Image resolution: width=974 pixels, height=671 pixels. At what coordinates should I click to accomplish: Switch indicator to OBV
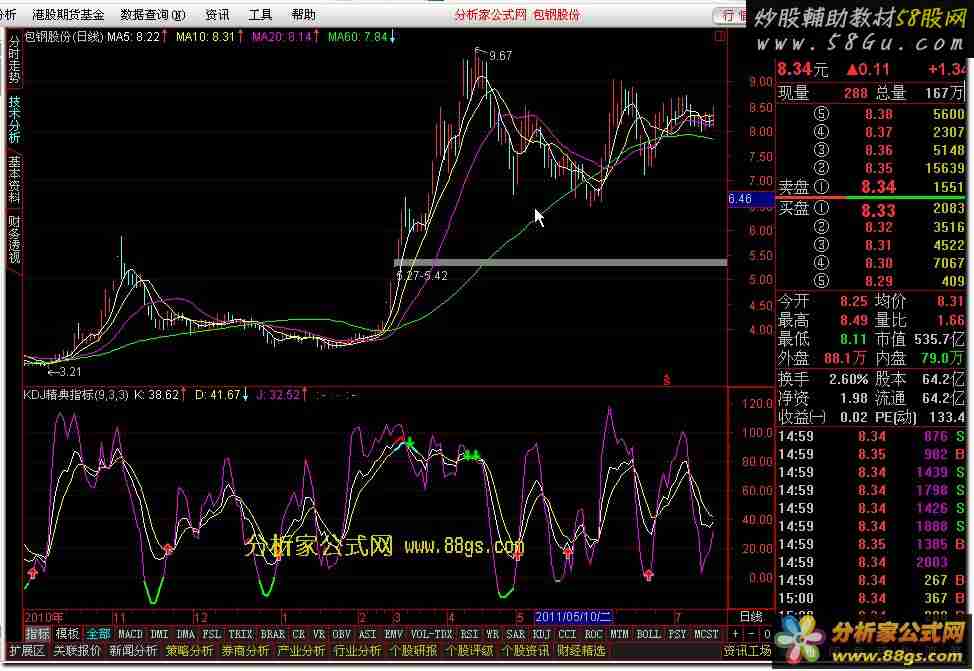[341, 634]
